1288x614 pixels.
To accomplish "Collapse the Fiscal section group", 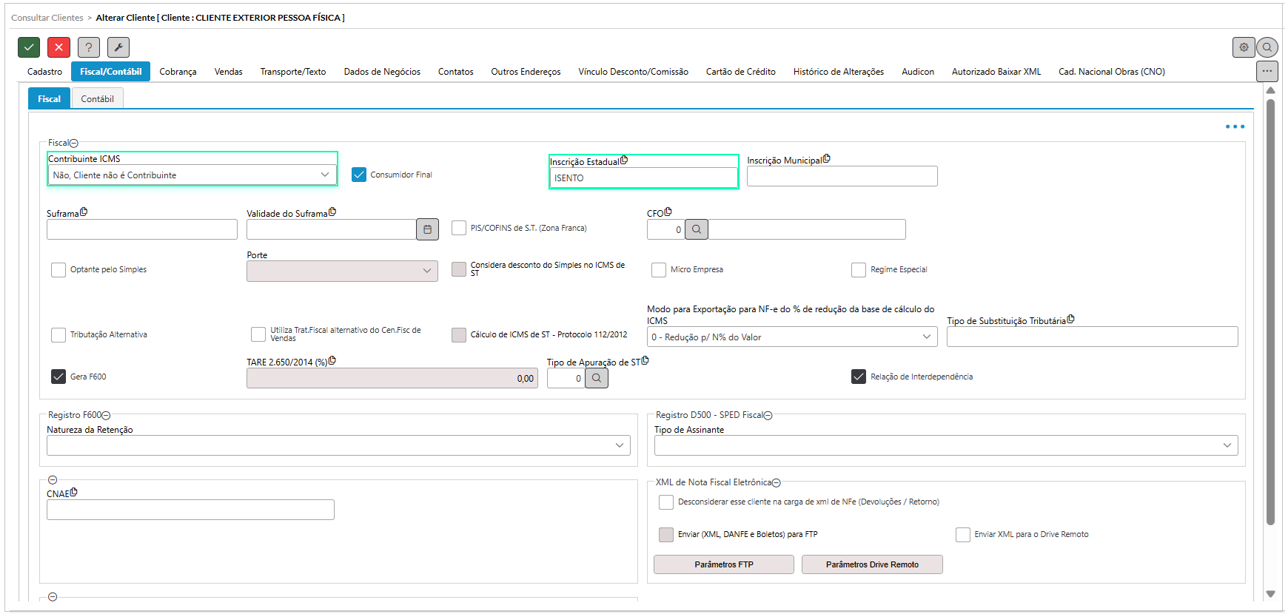I will (74, 144).
